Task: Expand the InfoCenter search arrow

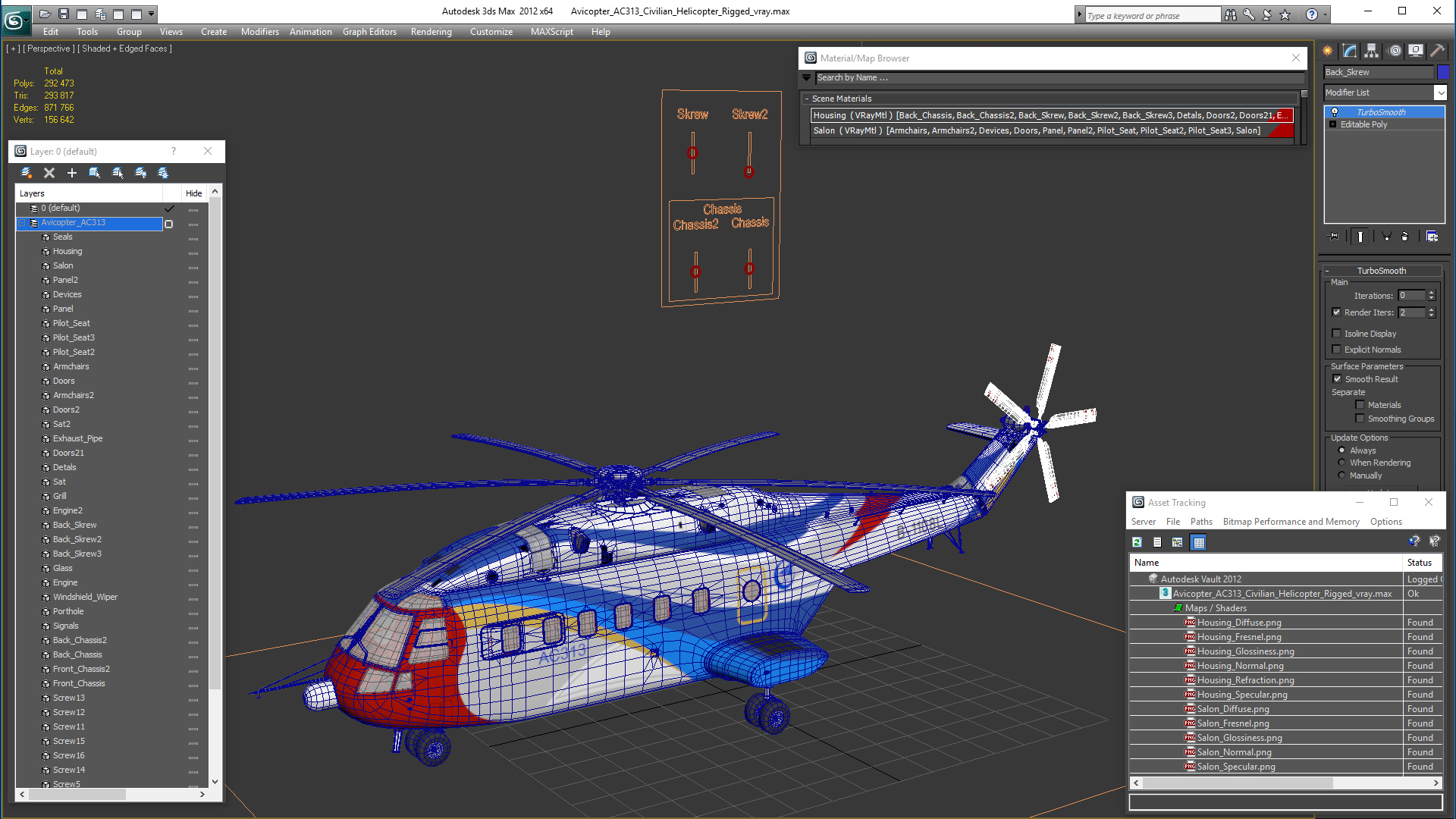Action: pos(1079,14)
